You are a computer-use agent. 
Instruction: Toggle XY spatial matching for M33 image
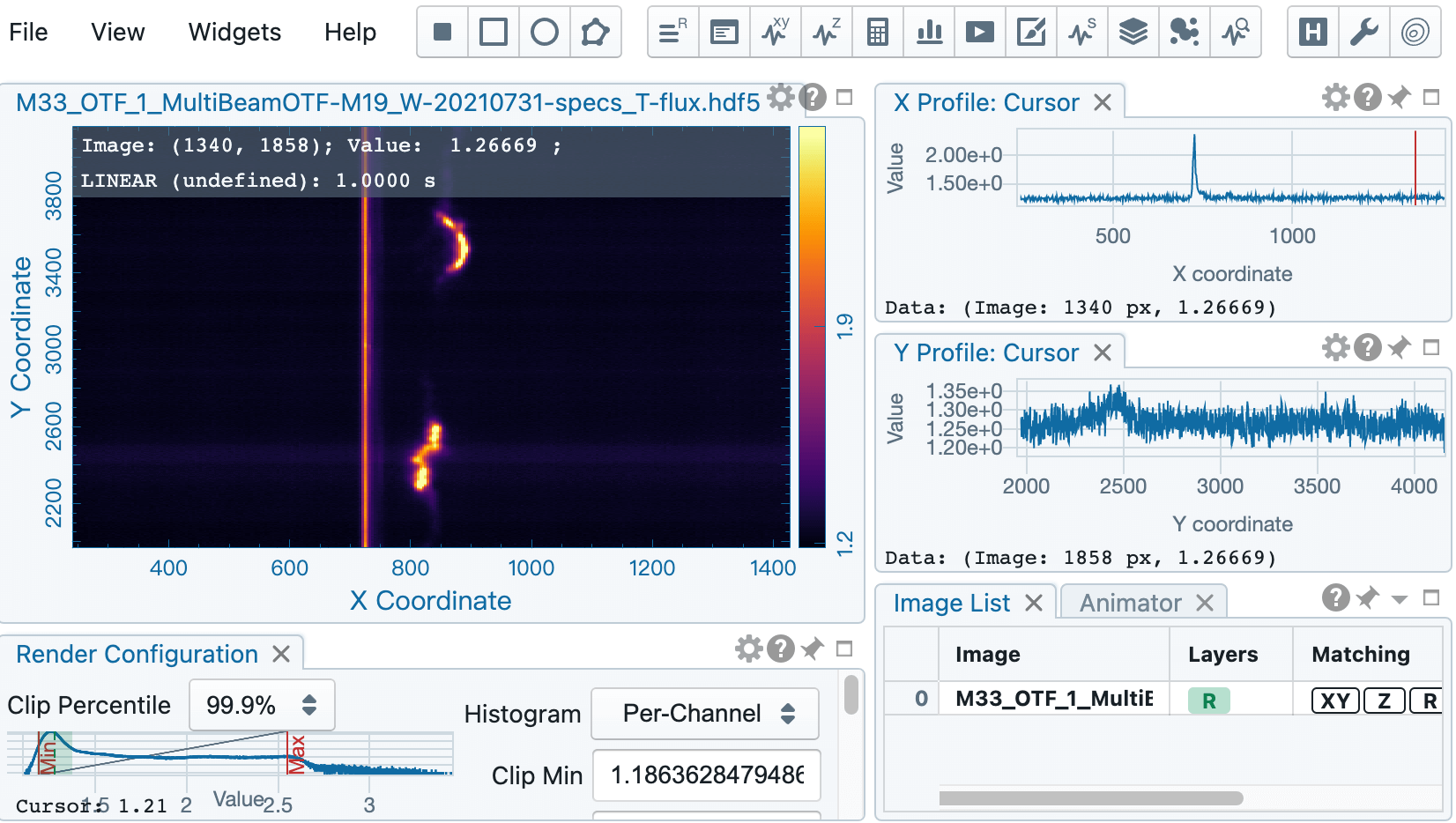pos(1335,701)
